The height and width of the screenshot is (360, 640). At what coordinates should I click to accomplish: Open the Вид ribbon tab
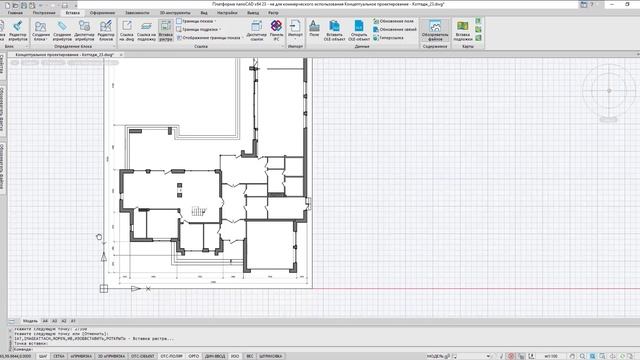tap(204, 13)
